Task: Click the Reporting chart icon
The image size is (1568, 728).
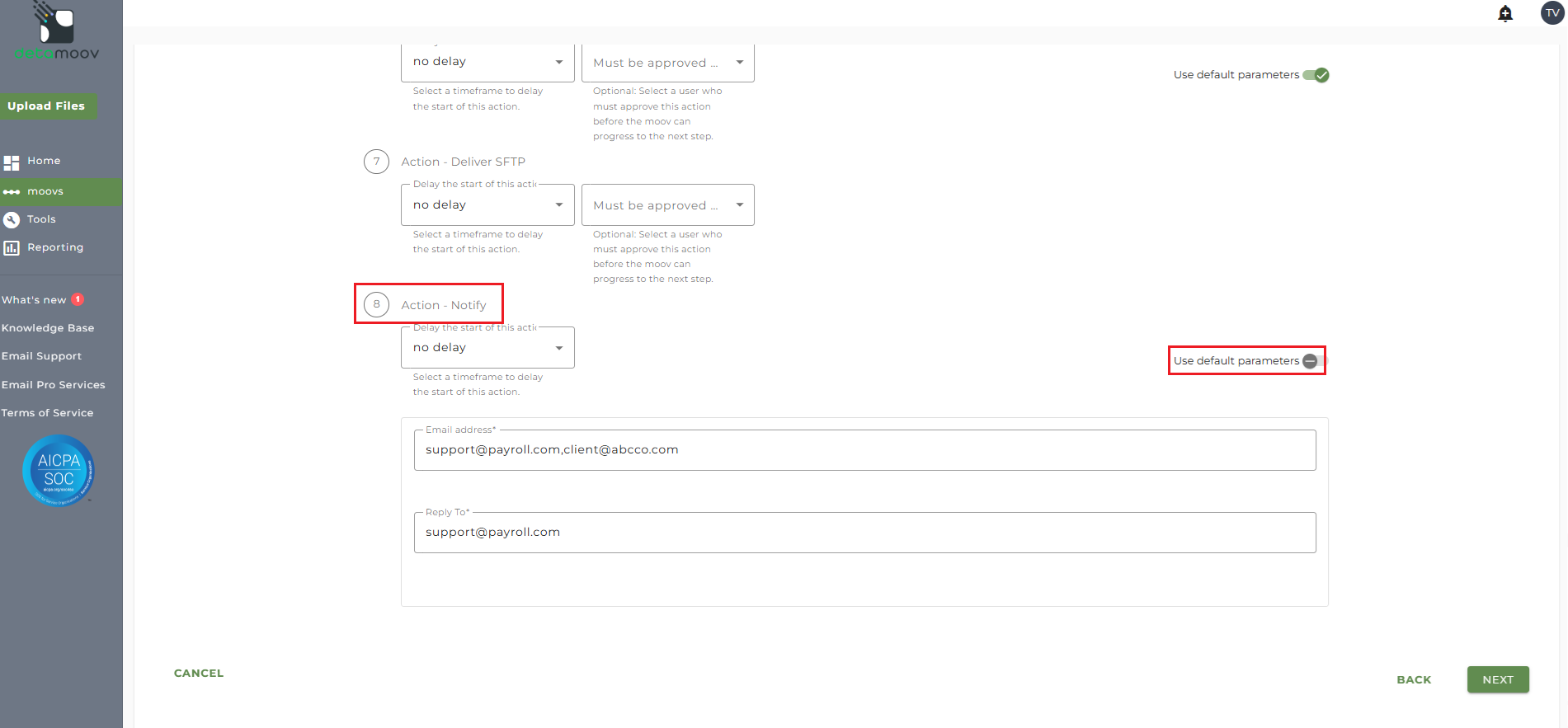Action: click(x=12, y=248)
